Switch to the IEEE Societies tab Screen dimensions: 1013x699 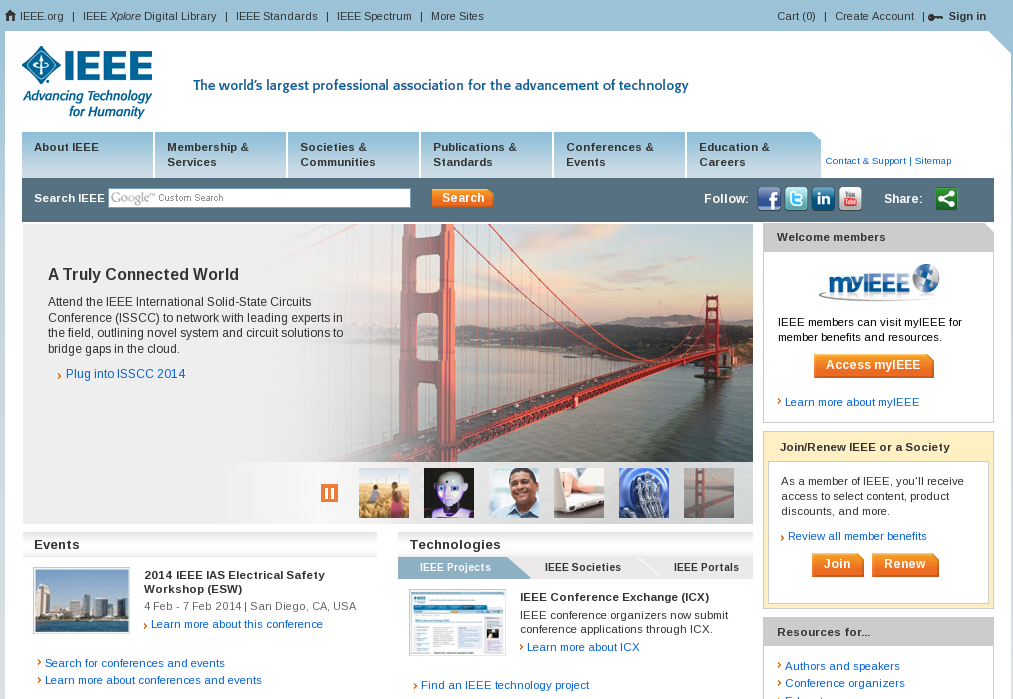tap(583, 567)
